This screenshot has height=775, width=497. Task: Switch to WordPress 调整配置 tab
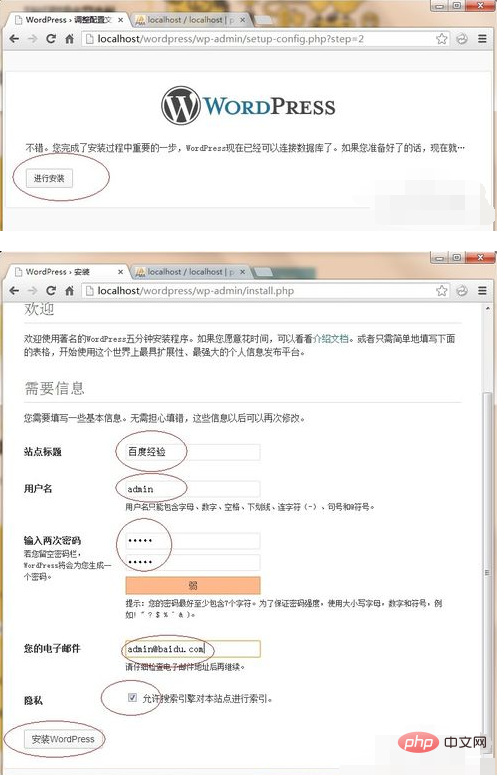click(68, 20)
